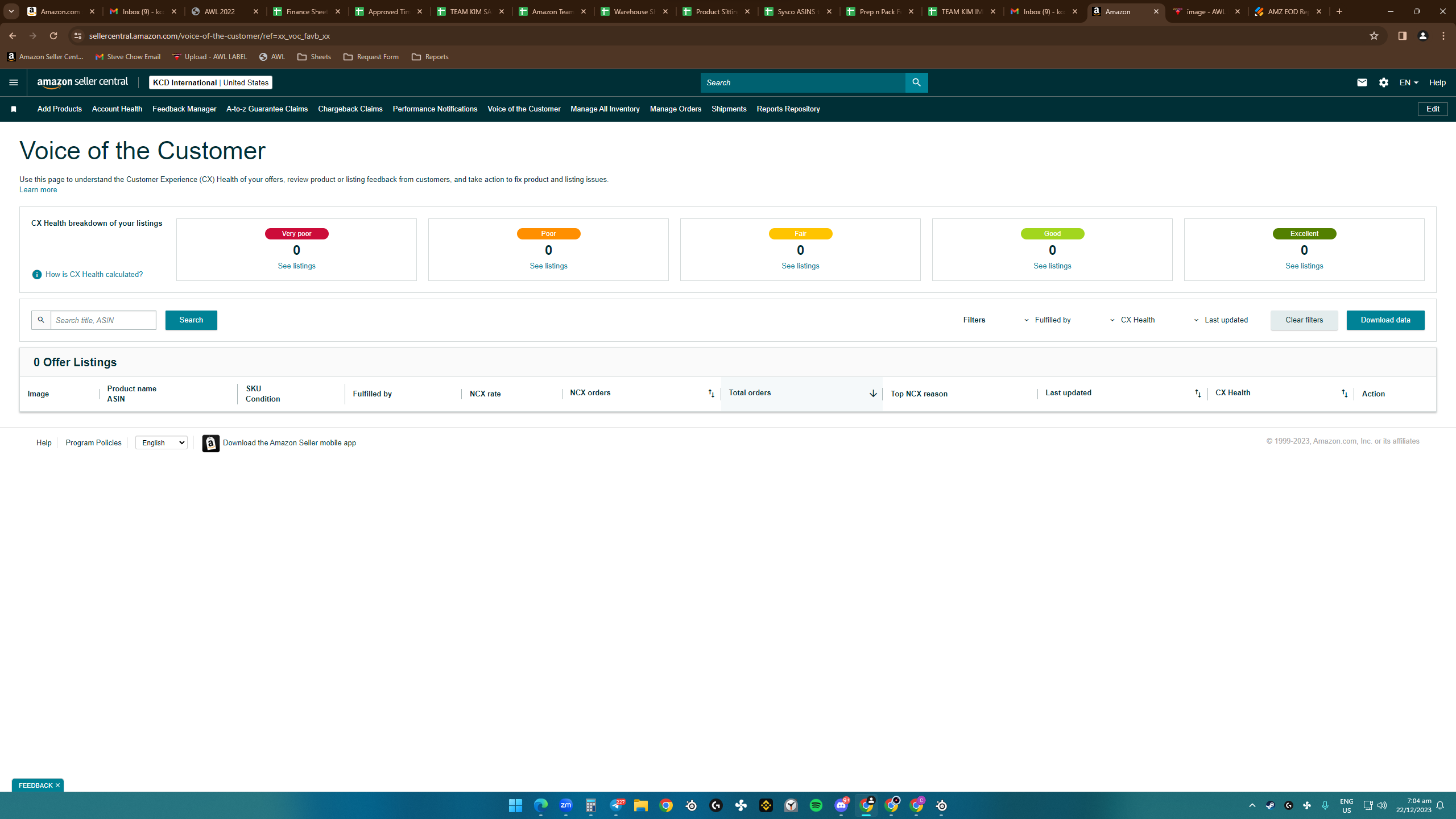Close the FEEDBACK tab widget
The image size is (1456, 819).
point(57,785)
